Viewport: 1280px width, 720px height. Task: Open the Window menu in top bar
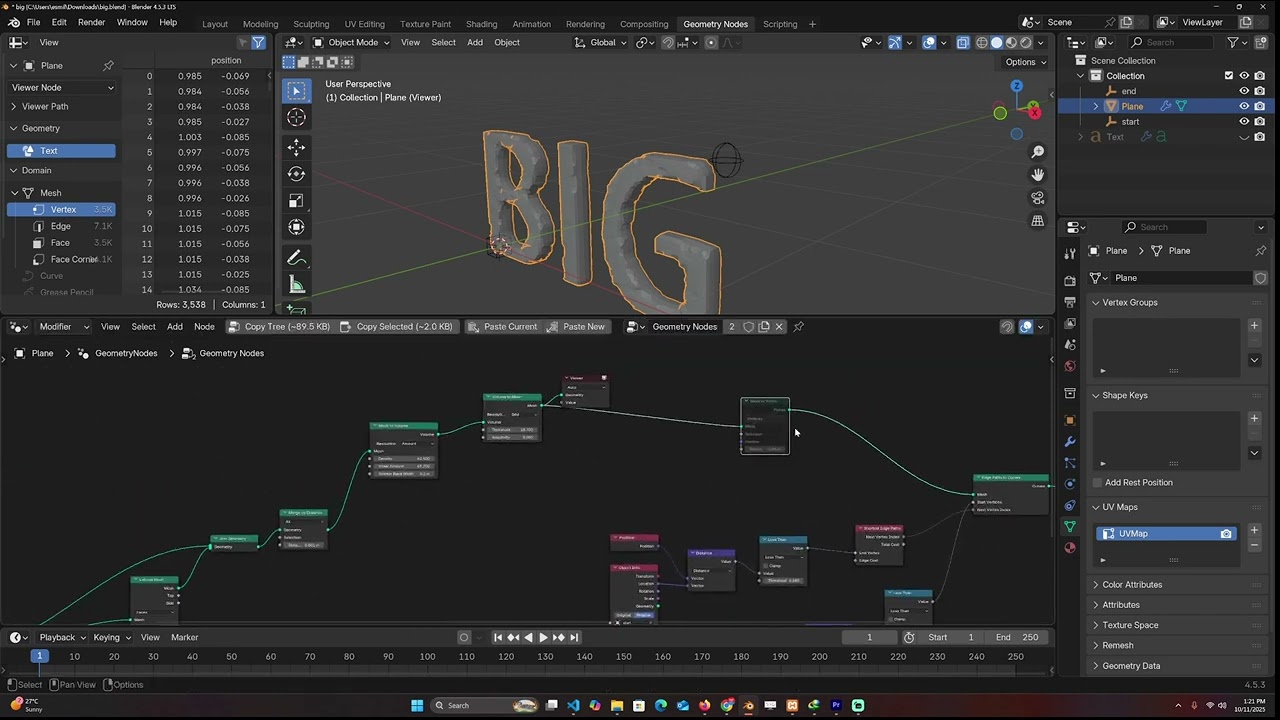click(132, 22)
